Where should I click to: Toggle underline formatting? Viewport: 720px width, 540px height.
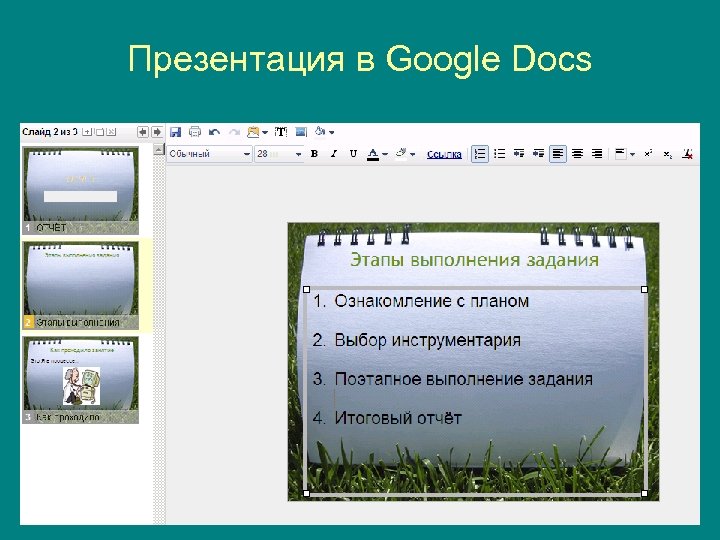[353, 154]
